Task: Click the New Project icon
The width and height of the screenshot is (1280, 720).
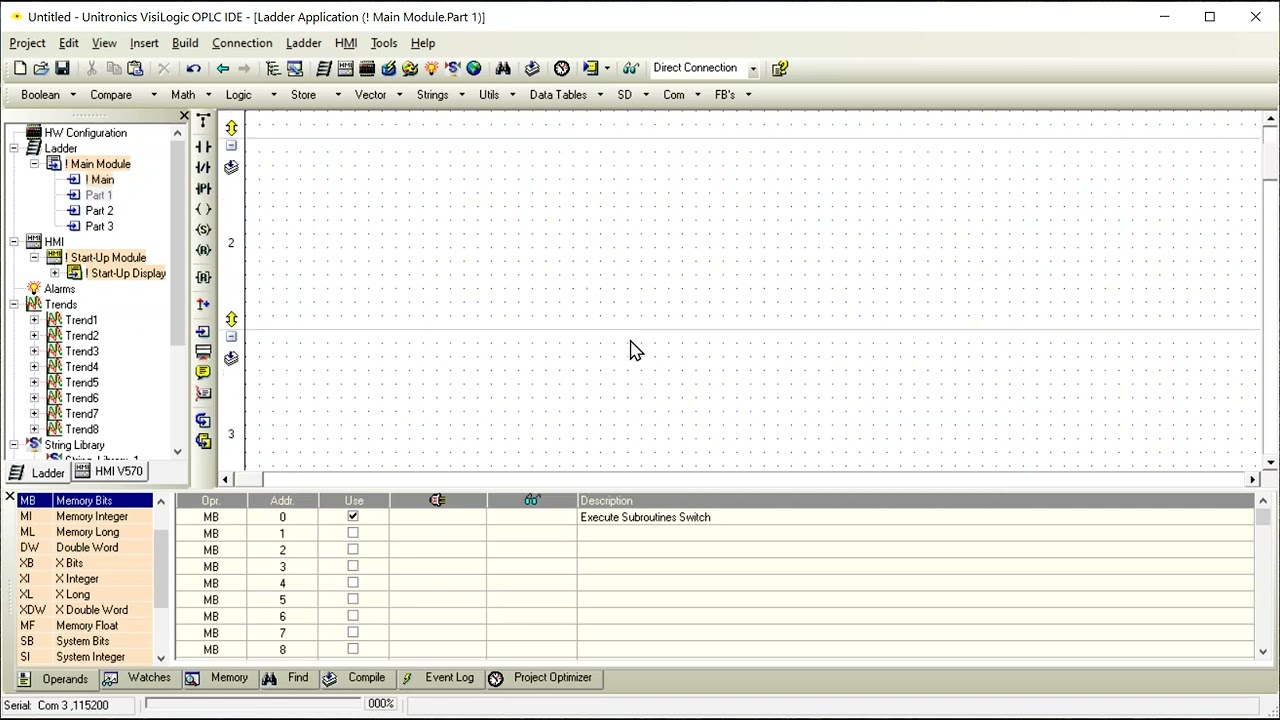Action: tap(20, 68)
